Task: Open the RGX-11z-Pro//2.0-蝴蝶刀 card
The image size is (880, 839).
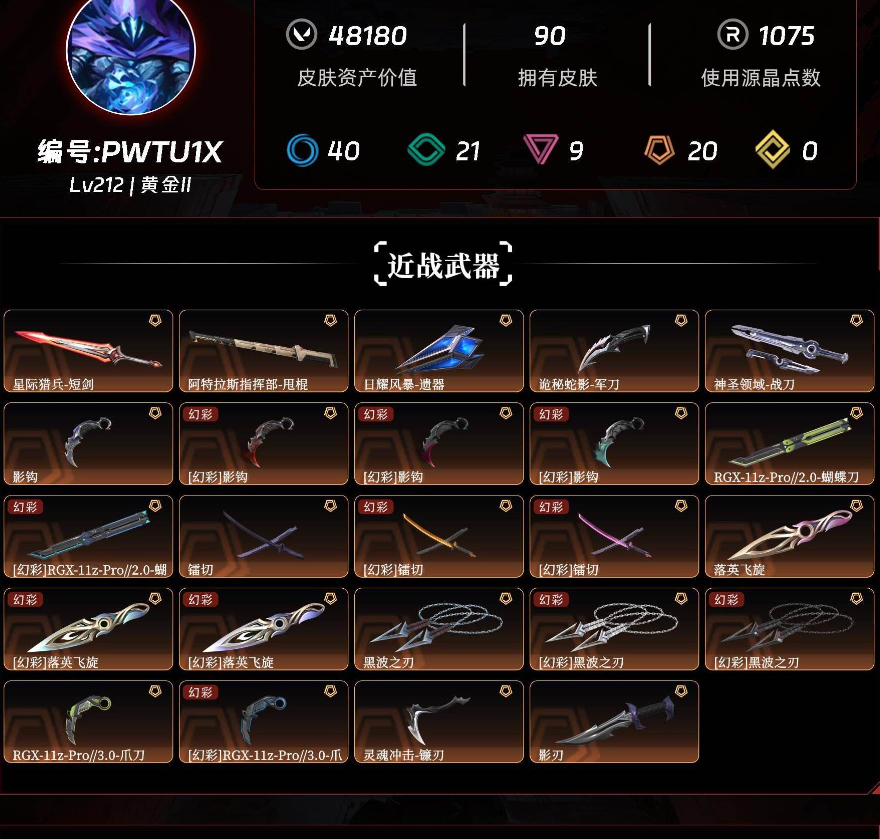Action: click(x=790, y=443)
